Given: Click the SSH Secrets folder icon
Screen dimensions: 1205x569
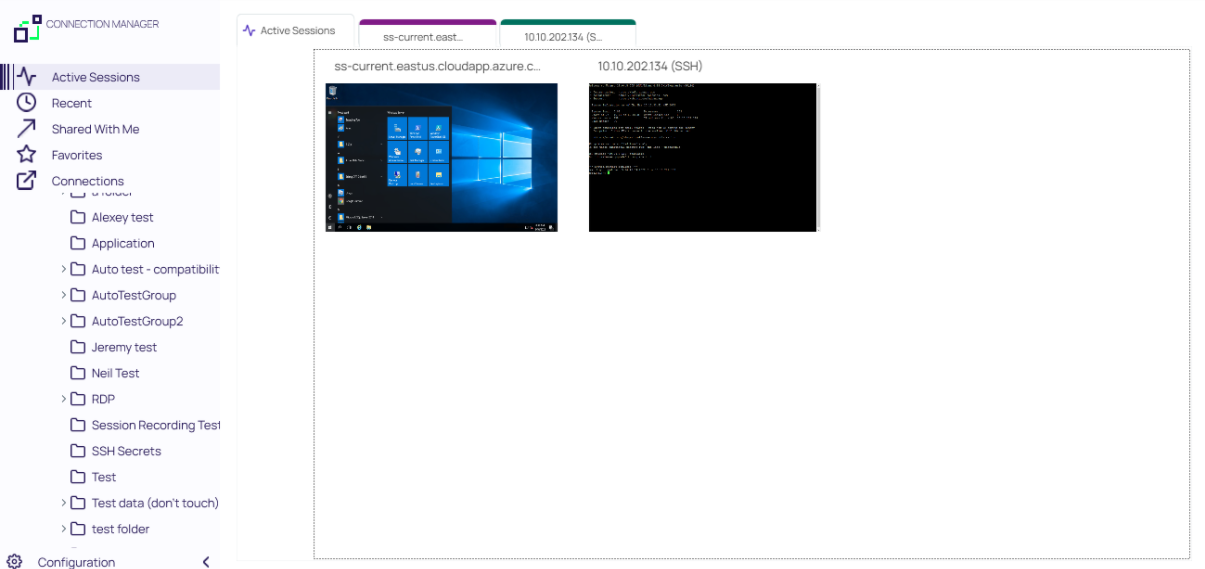Looking at the screenshot, I should point(78,451).
